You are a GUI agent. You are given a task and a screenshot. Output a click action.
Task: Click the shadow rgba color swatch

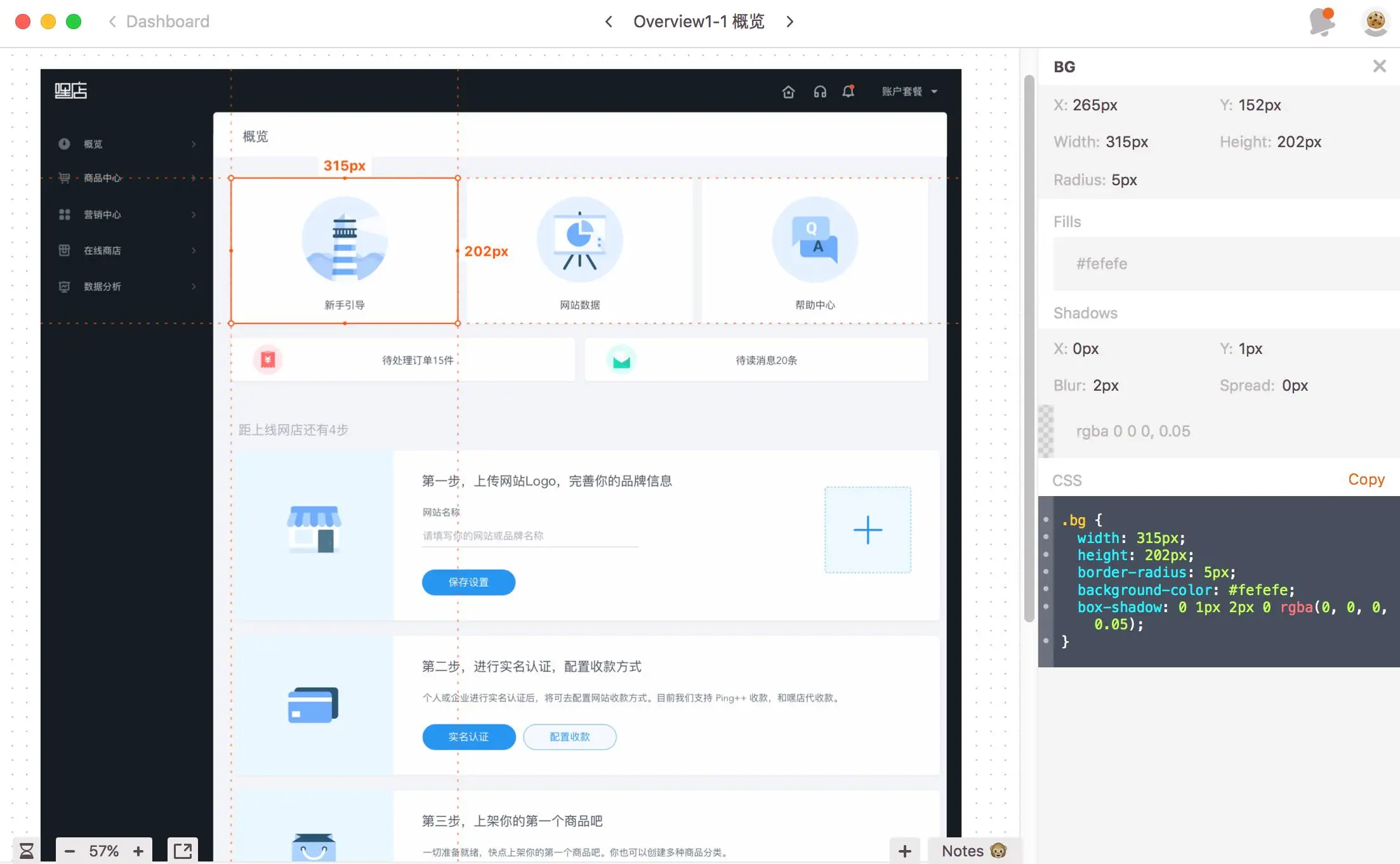(1046, 431)
